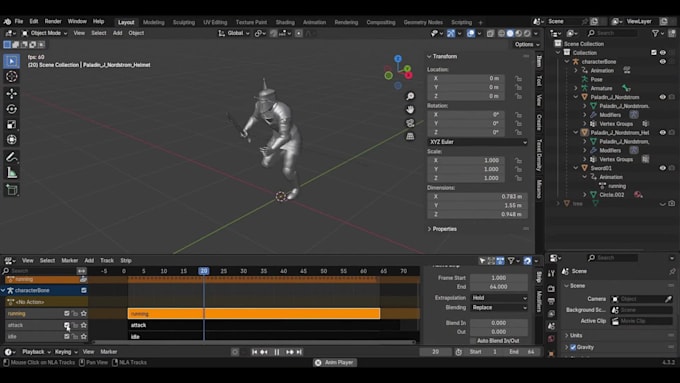The width and height of the screenshot is (680, 383).
Task: Switch perspective/orthographic grid icon
Action: [x=410, y=136]
